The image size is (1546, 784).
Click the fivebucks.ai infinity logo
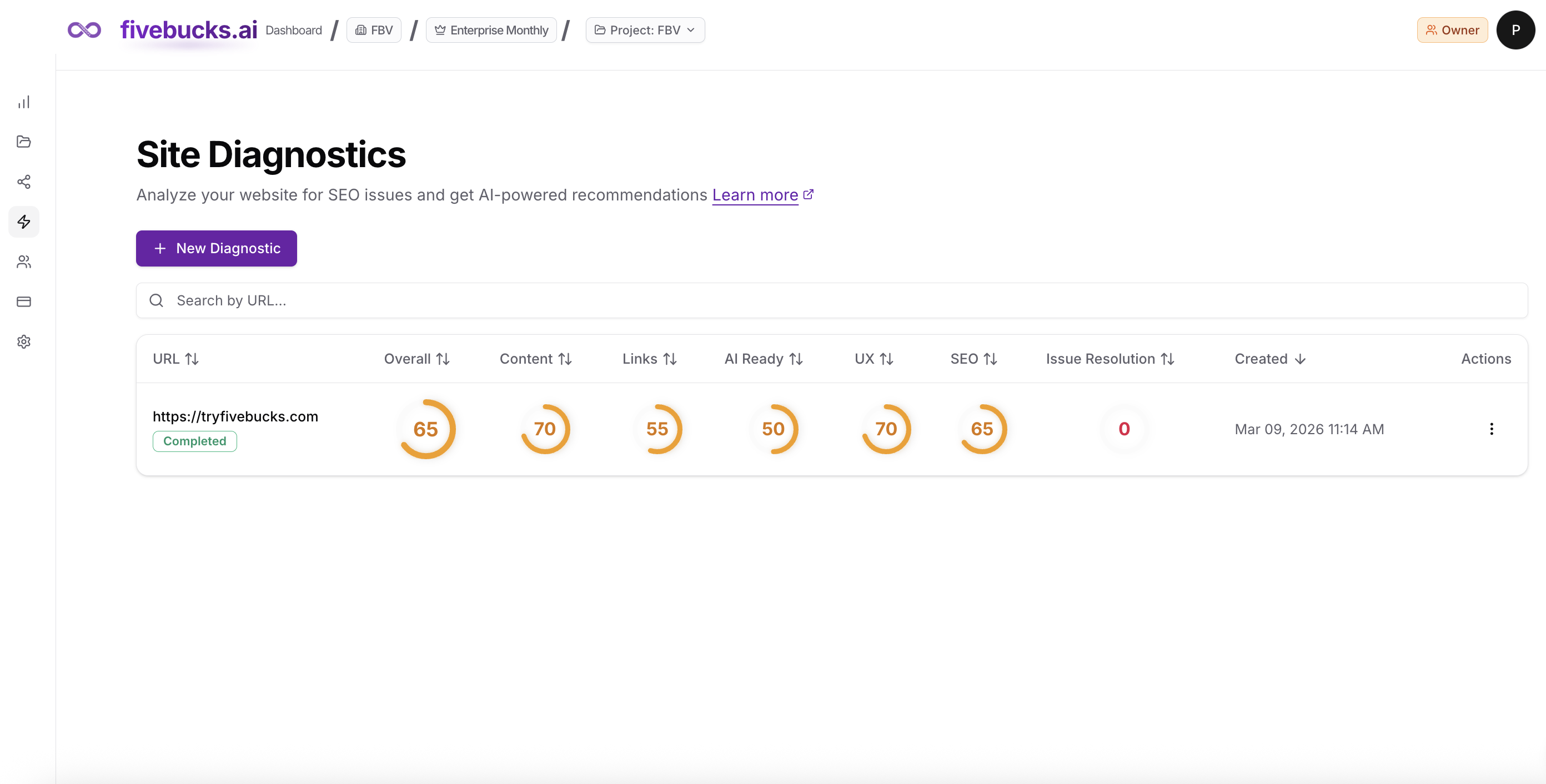[x=84, y=30]
